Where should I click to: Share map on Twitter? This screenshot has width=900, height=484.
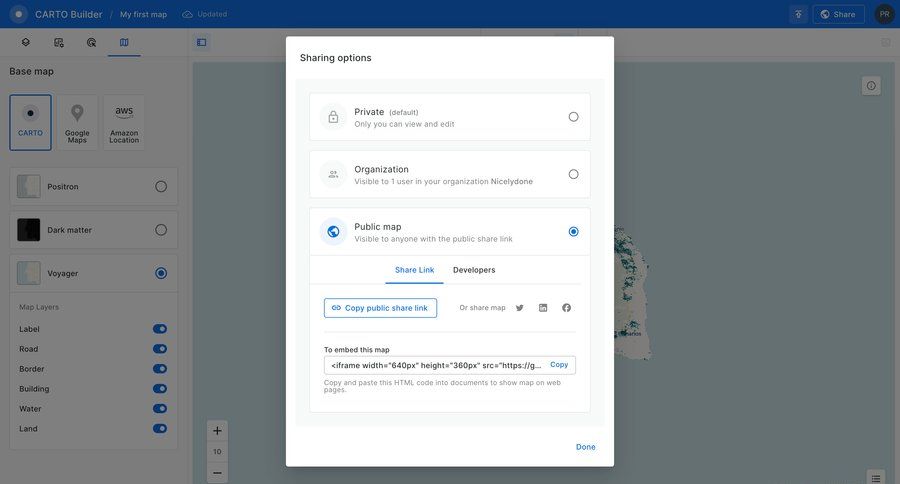(519, 308)
